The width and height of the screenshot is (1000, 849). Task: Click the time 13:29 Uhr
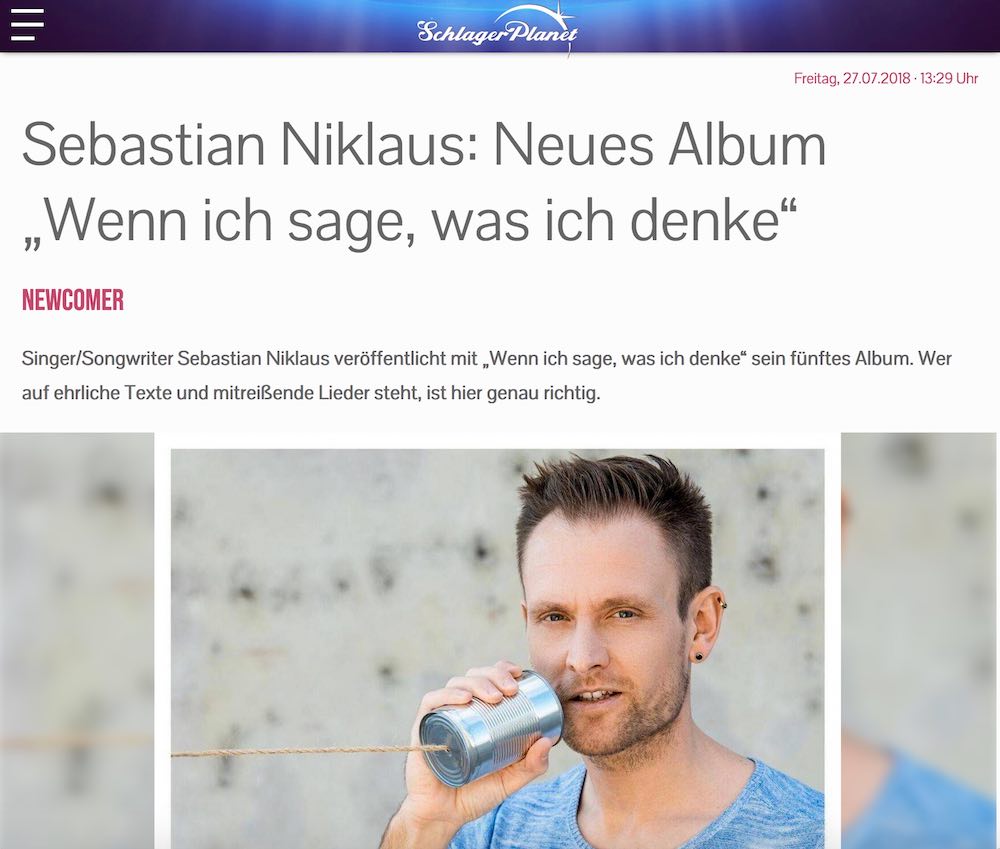[x=949, y=78]
